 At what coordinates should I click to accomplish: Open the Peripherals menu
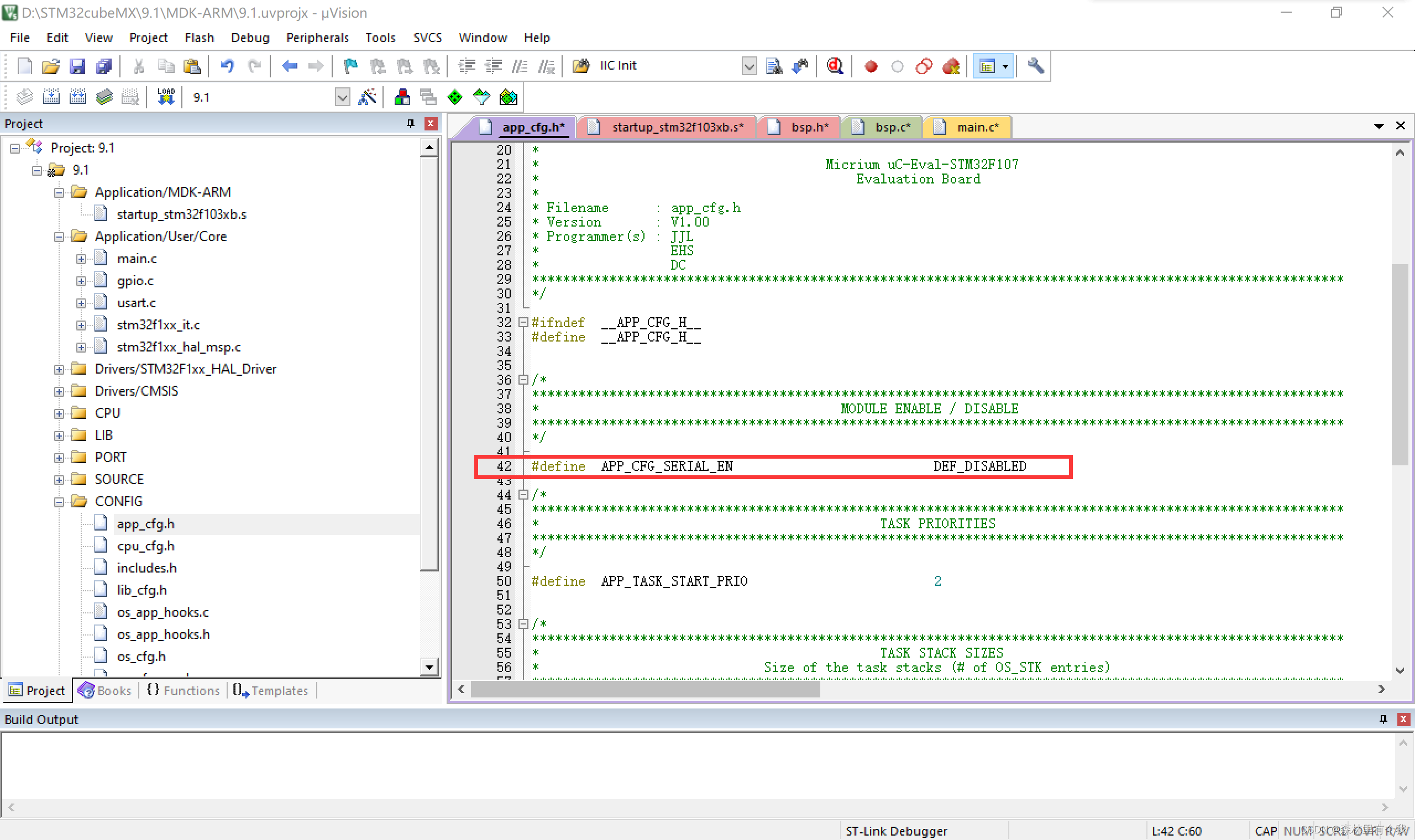(317, 38)
